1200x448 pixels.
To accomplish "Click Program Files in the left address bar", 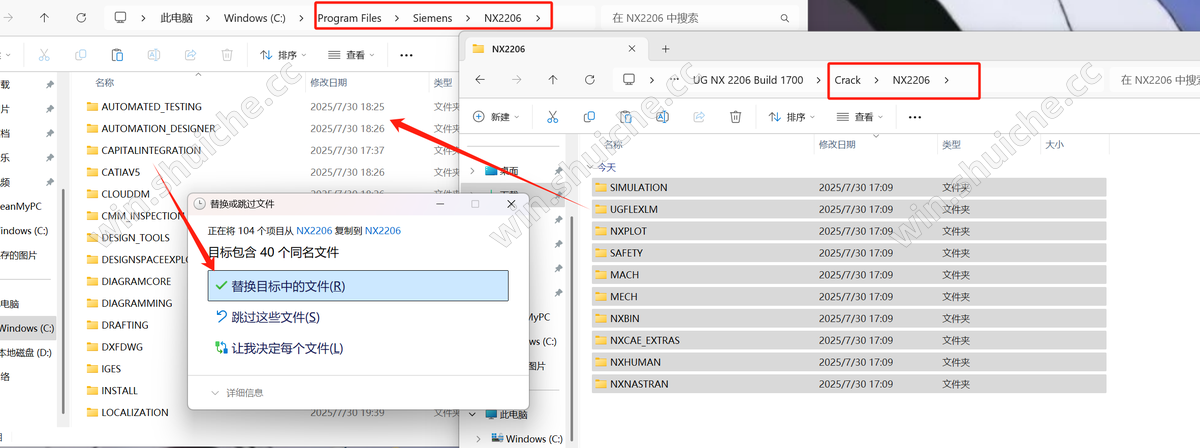I will pyautogui.click(x=351, y=18).
